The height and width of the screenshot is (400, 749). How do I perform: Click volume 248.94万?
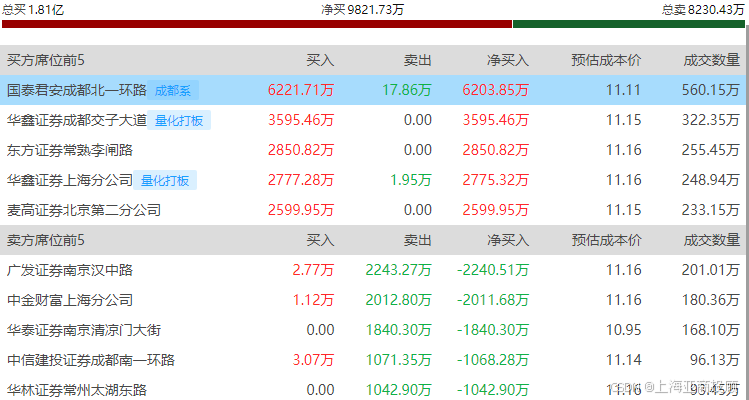pyautogui.click(x=711, y=180)
